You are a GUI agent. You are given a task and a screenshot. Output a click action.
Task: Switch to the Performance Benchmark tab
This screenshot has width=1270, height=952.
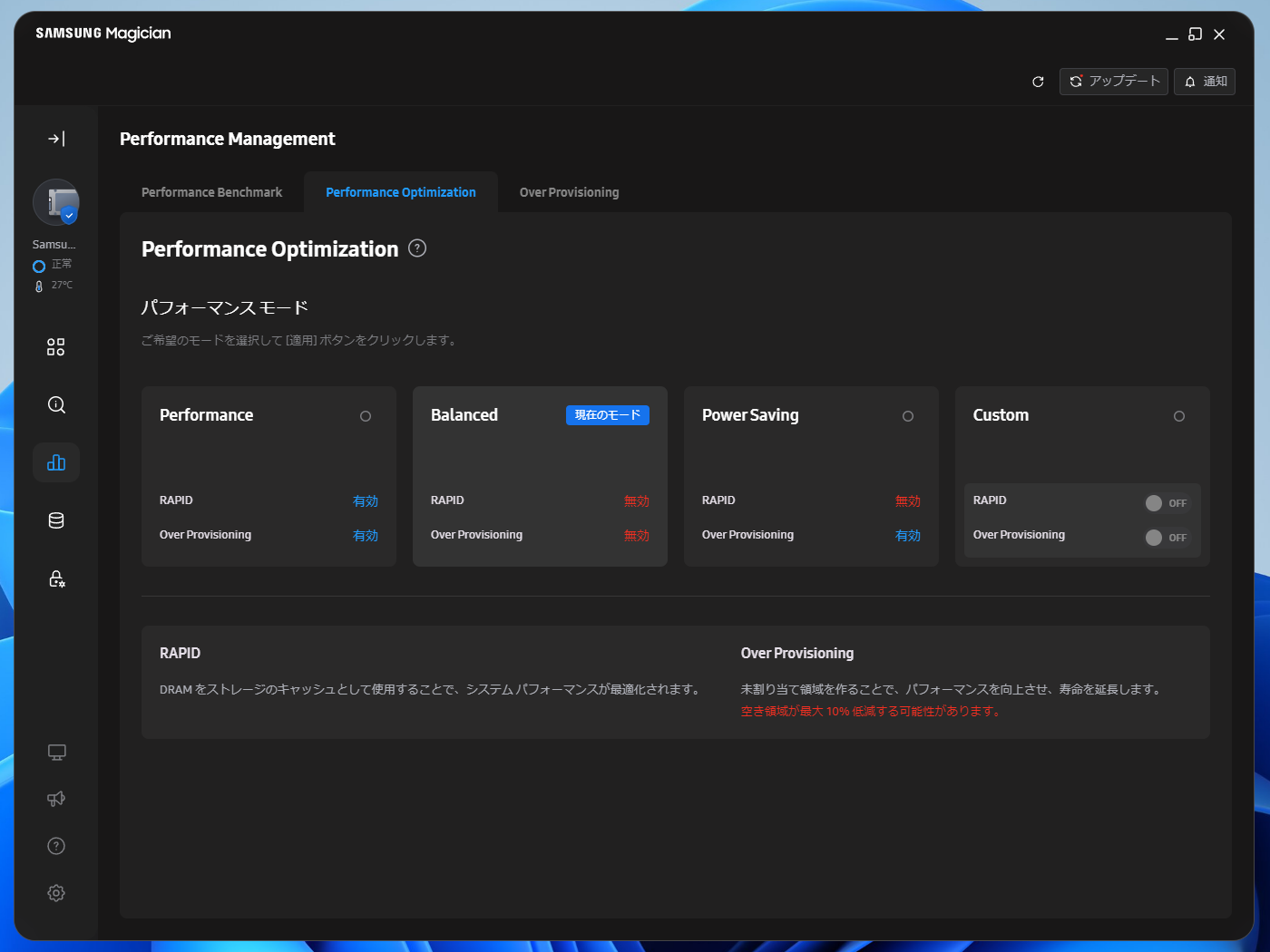[x=211, y=192]
